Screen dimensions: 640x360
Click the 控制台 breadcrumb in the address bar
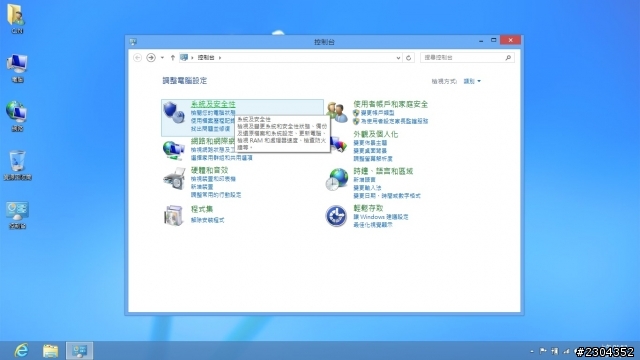[206, 58]
